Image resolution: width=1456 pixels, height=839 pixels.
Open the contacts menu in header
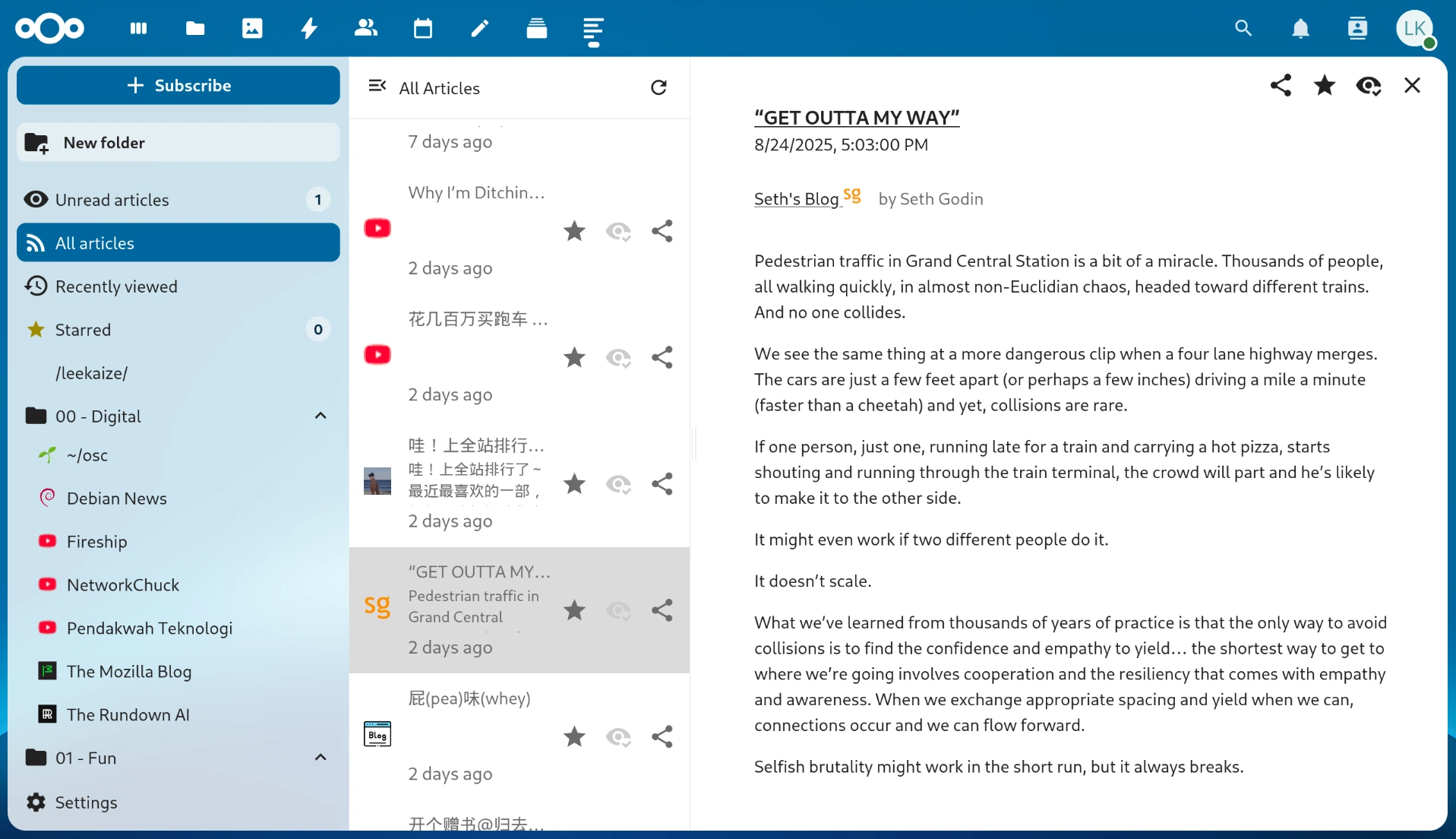pyautogui.click(x=1357, y=29)
